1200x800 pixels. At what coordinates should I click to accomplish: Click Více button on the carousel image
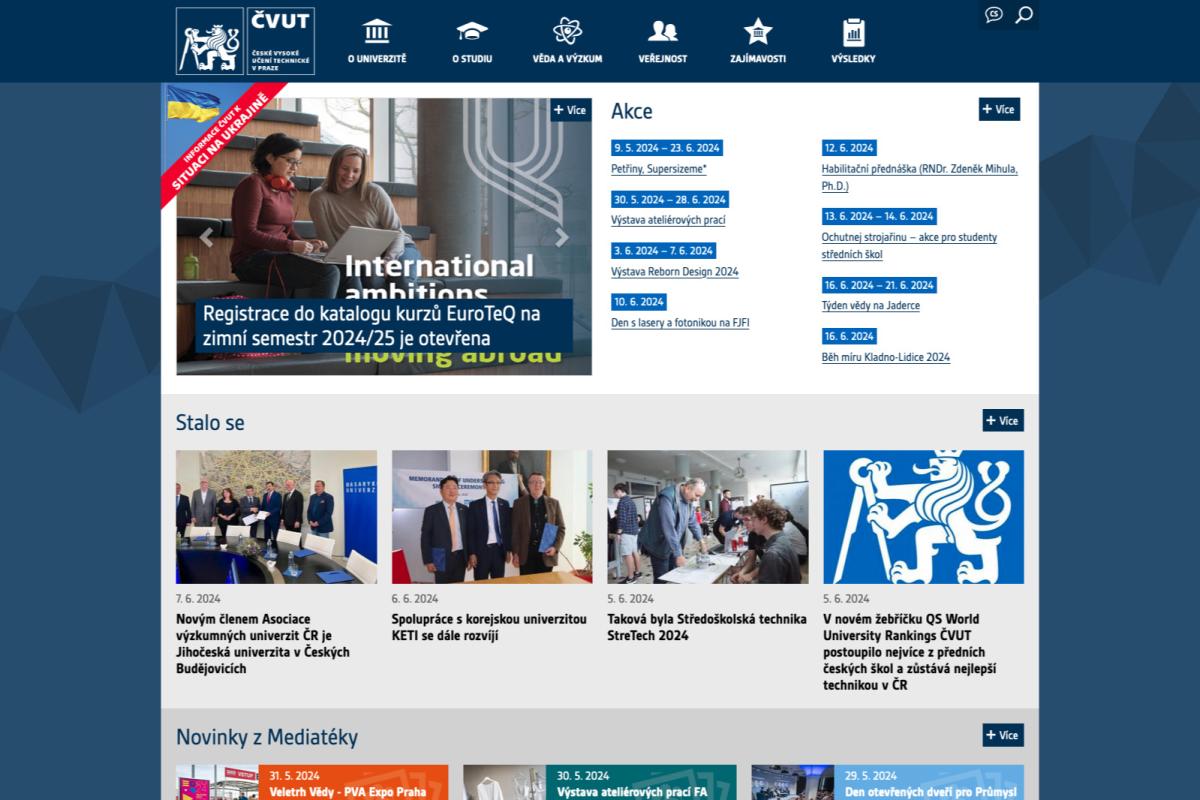pyautogui.click(x=570, y=110)
